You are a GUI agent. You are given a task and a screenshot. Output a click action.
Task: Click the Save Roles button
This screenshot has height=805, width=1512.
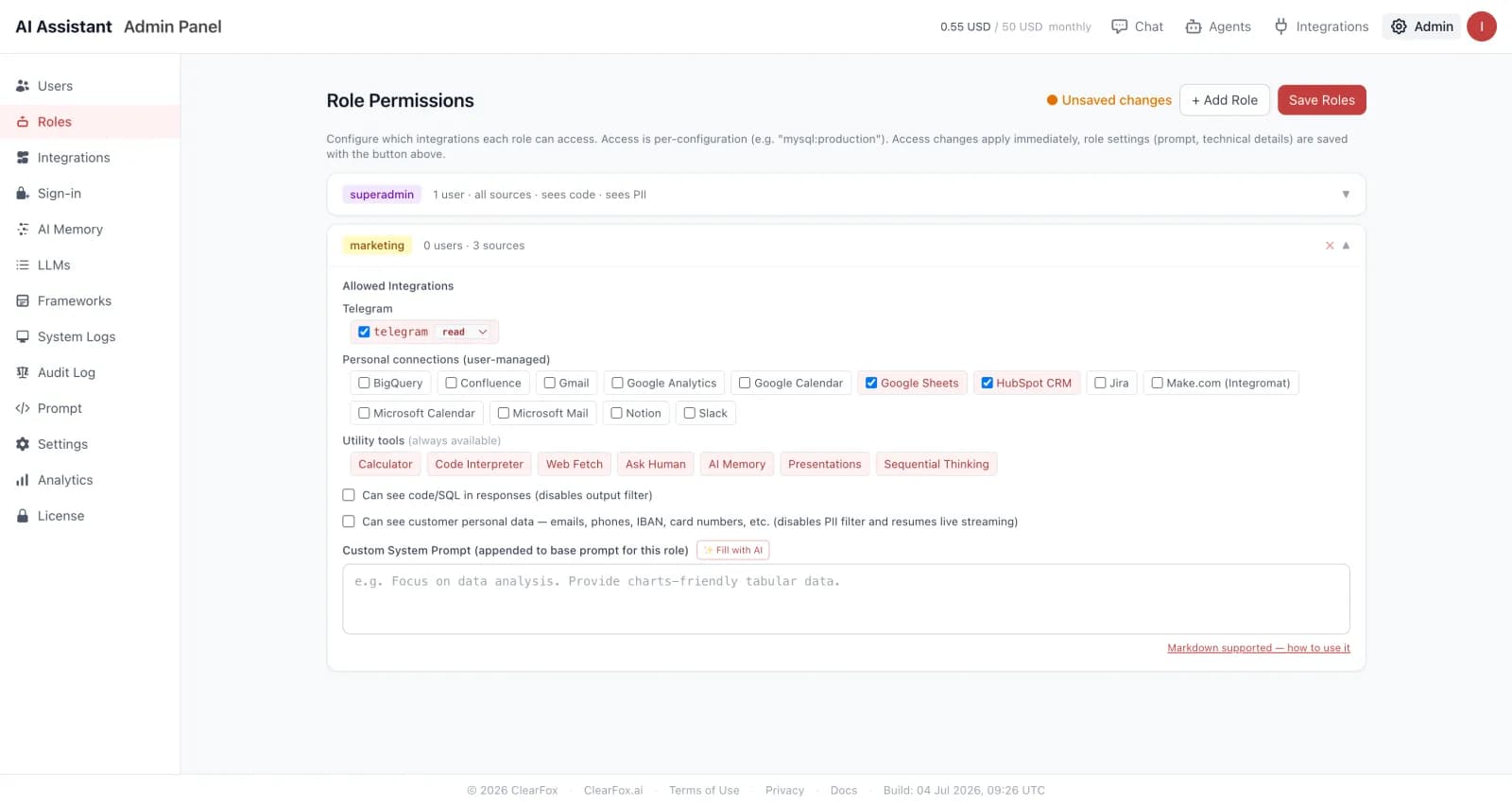tap(1321, 100)
